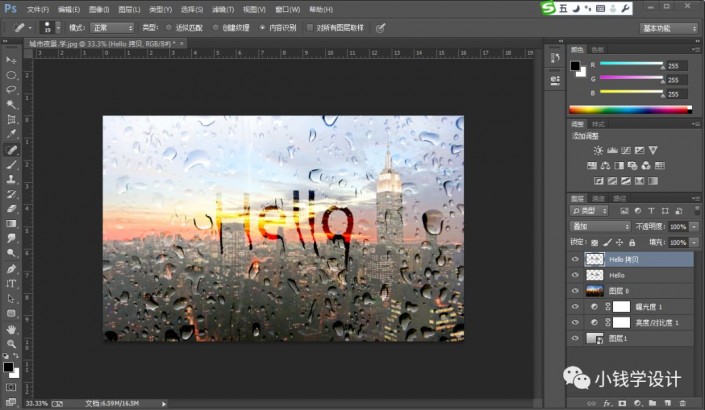The height and width of the screenshot is (410, 705).
Task: Select the Spot Healing Brush tool
Action: 11,150
